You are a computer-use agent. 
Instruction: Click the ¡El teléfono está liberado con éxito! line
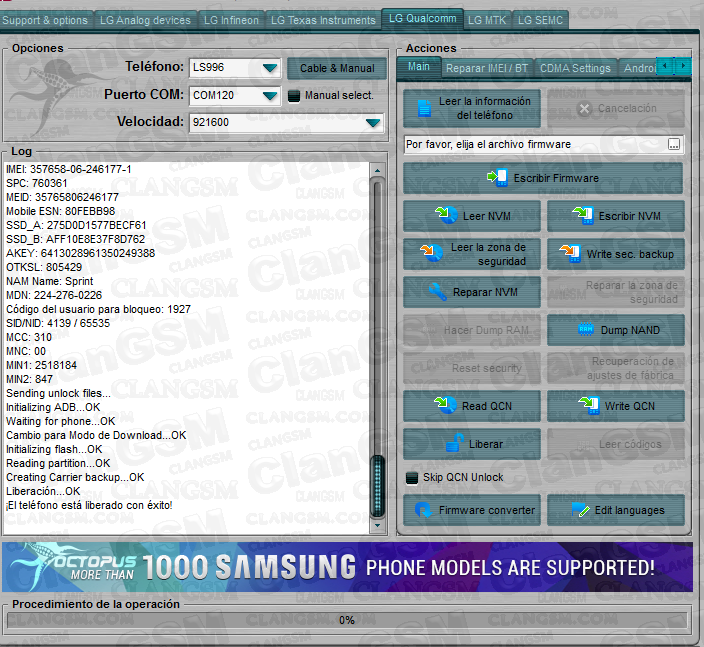coord(89,505)
